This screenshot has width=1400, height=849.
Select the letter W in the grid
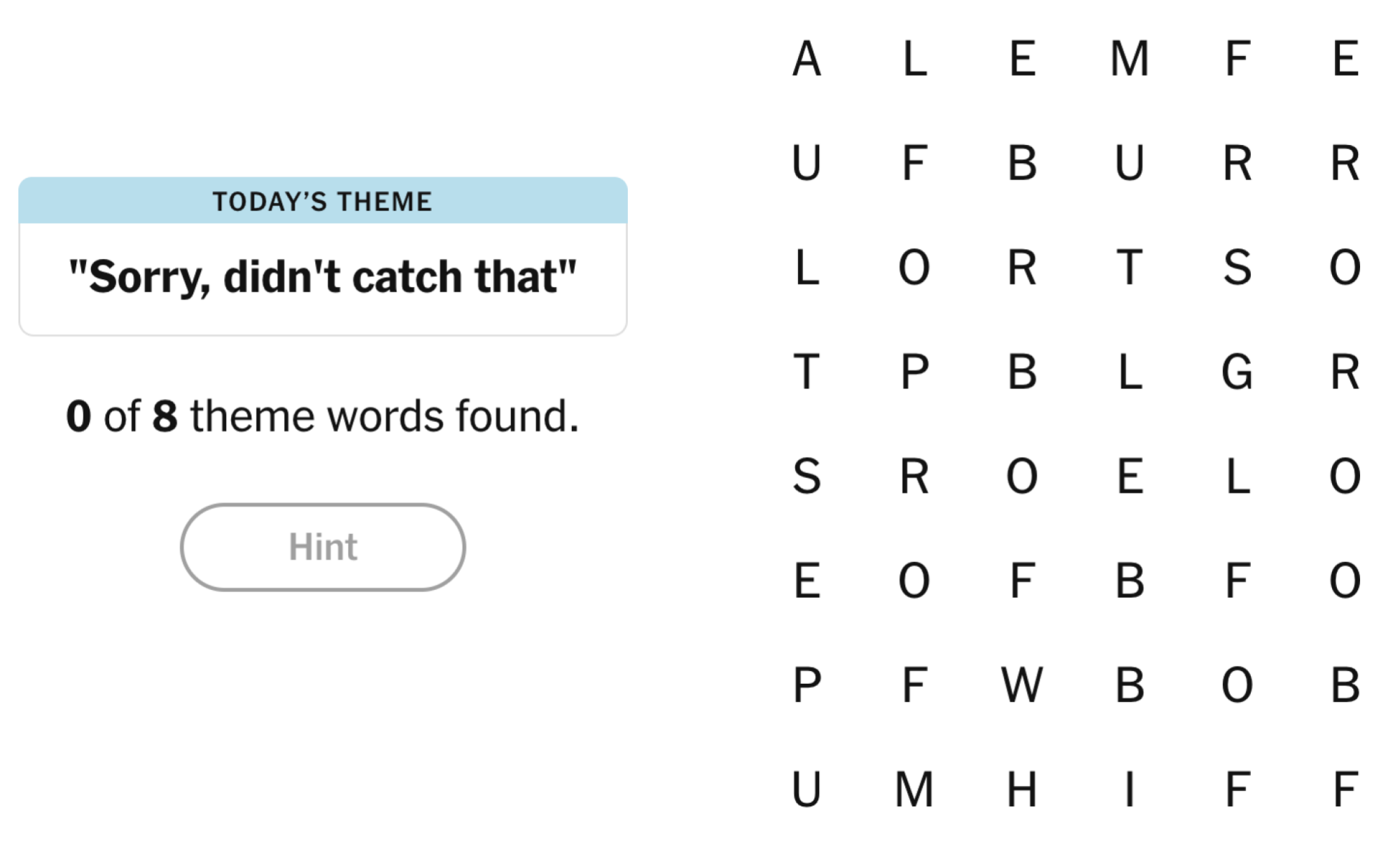pos(1022,685)
